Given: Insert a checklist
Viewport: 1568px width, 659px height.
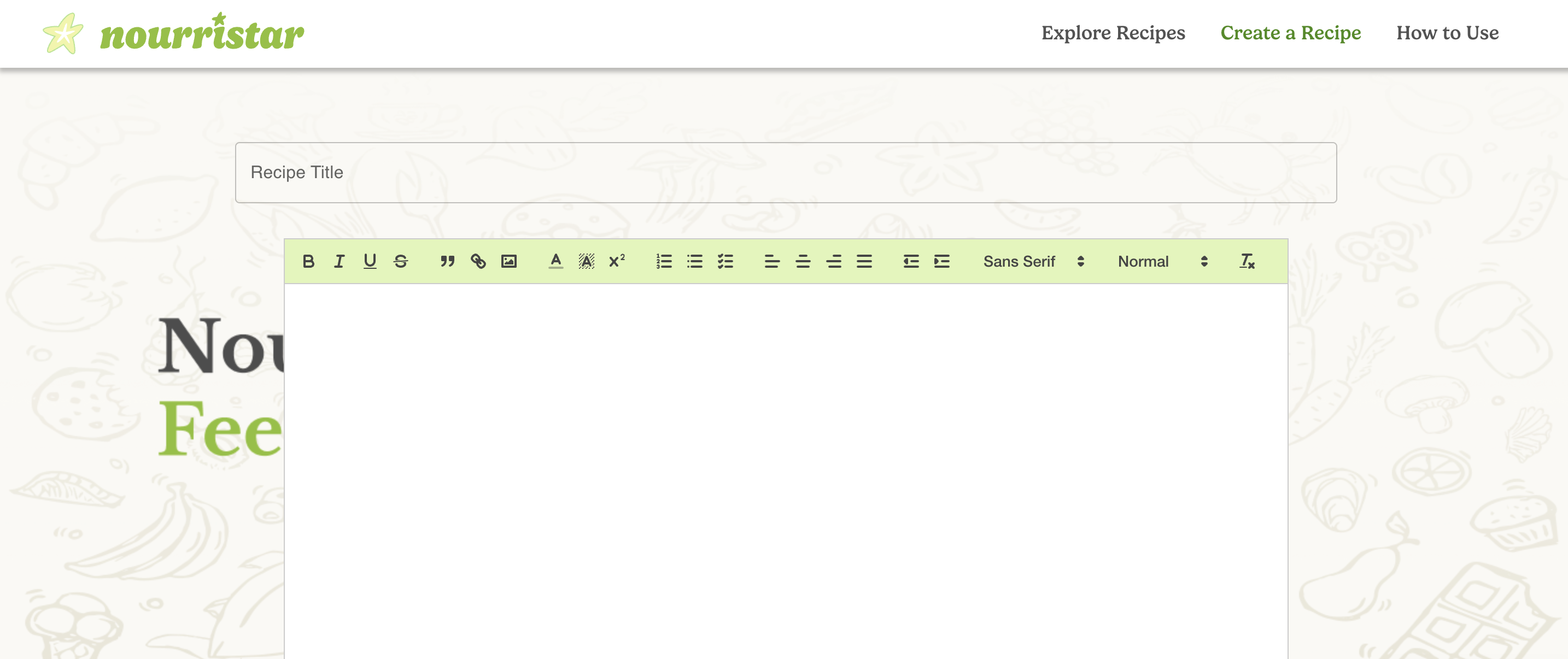Looking at the screenshot, I should [x=725, y=262].
